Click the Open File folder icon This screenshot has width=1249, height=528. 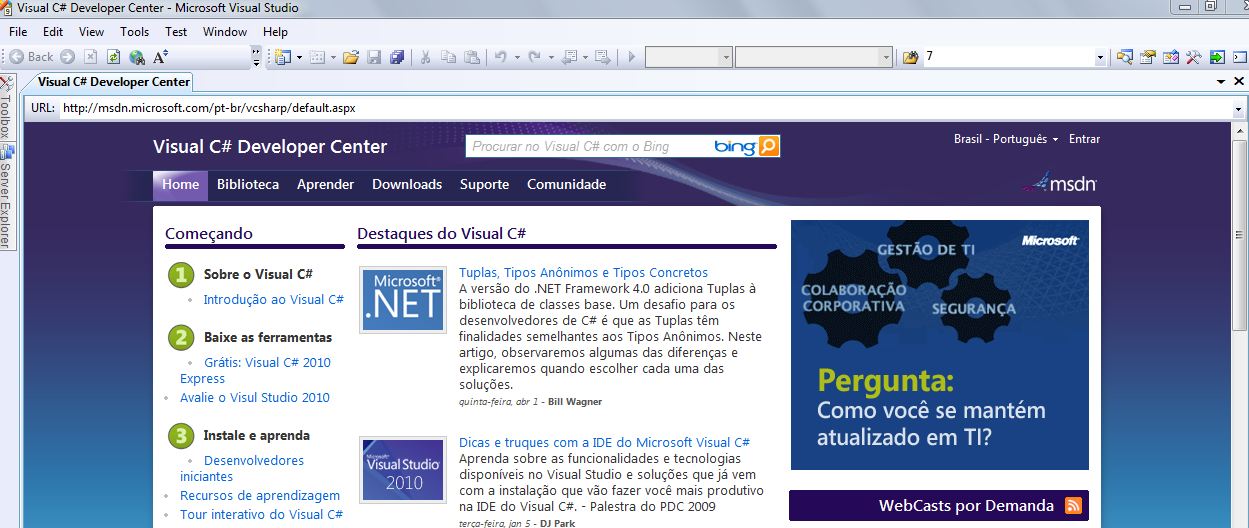pos(350,57)
